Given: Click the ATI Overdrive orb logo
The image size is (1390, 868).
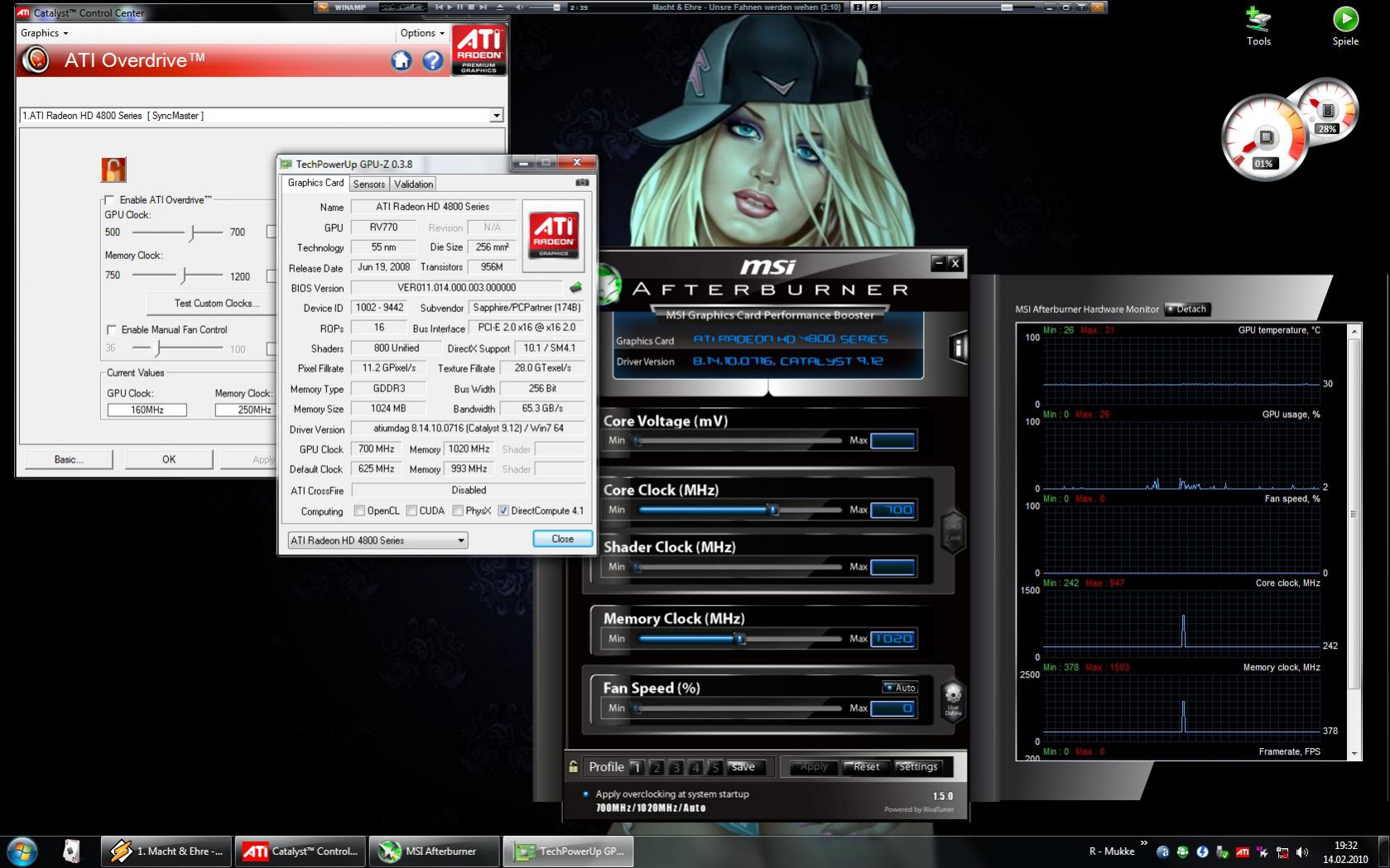Looking at the screenshot, I should 36,60.
